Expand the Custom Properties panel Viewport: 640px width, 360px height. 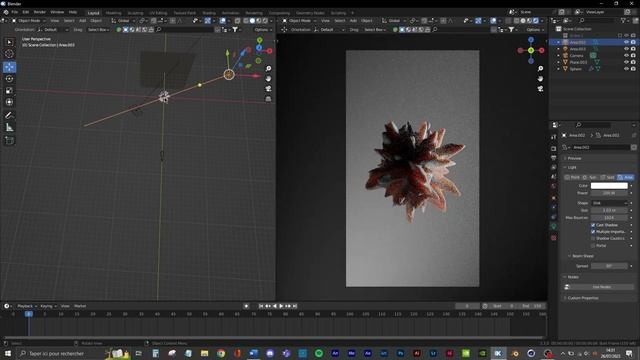click(582, 298)
